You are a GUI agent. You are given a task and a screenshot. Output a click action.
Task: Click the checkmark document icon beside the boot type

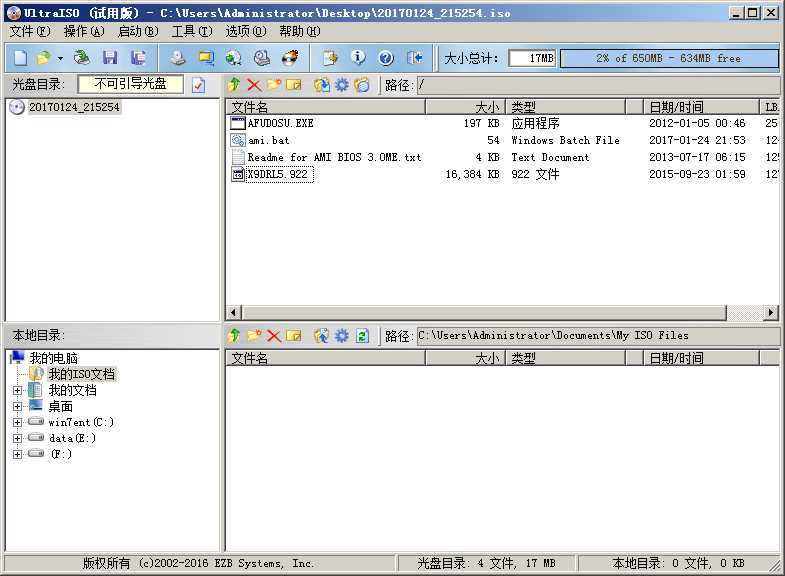coord(198,85)
